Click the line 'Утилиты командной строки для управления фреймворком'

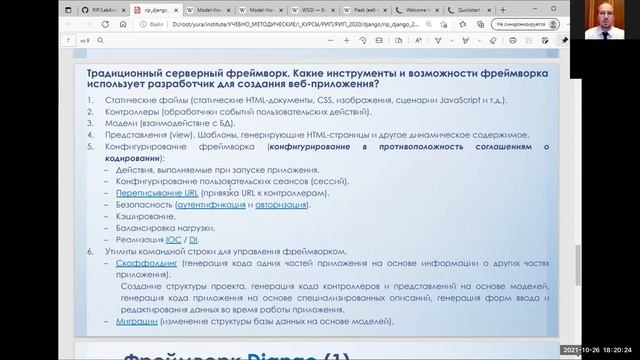click(226, 251)
